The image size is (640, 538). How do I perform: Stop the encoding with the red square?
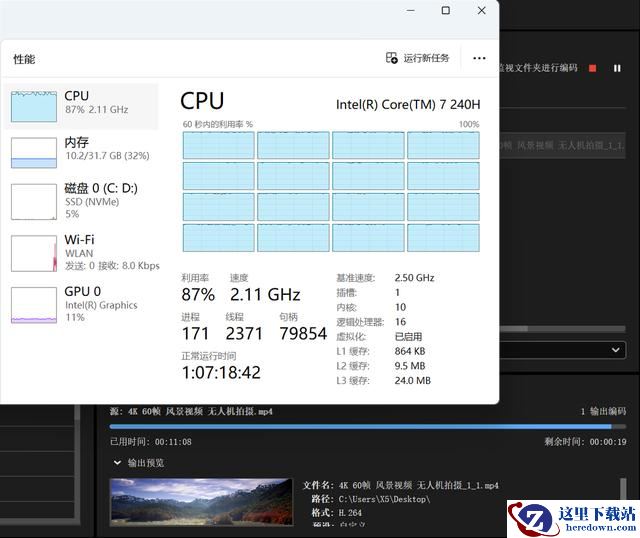(x=592, y=68)
